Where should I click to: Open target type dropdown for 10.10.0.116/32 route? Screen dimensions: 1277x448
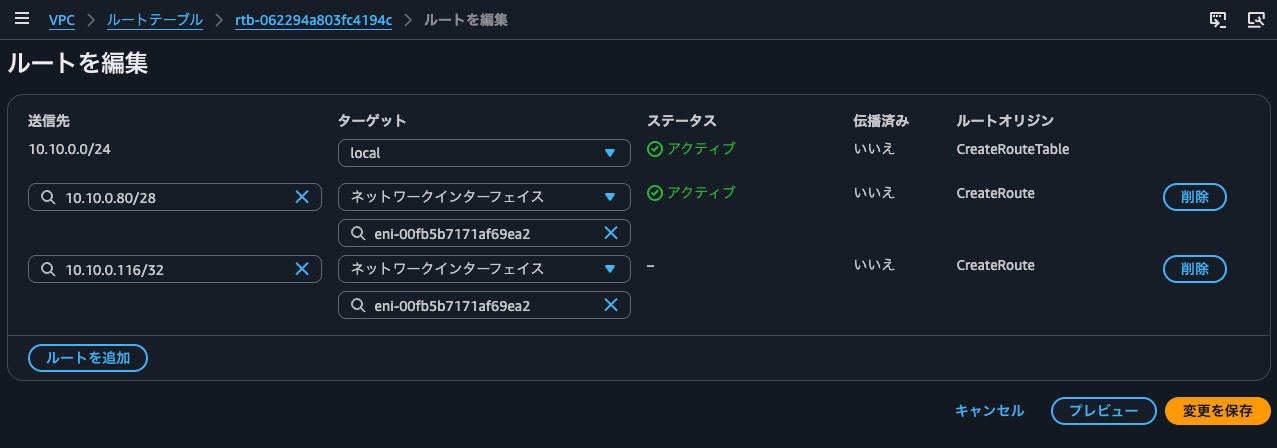click(484, 269)
